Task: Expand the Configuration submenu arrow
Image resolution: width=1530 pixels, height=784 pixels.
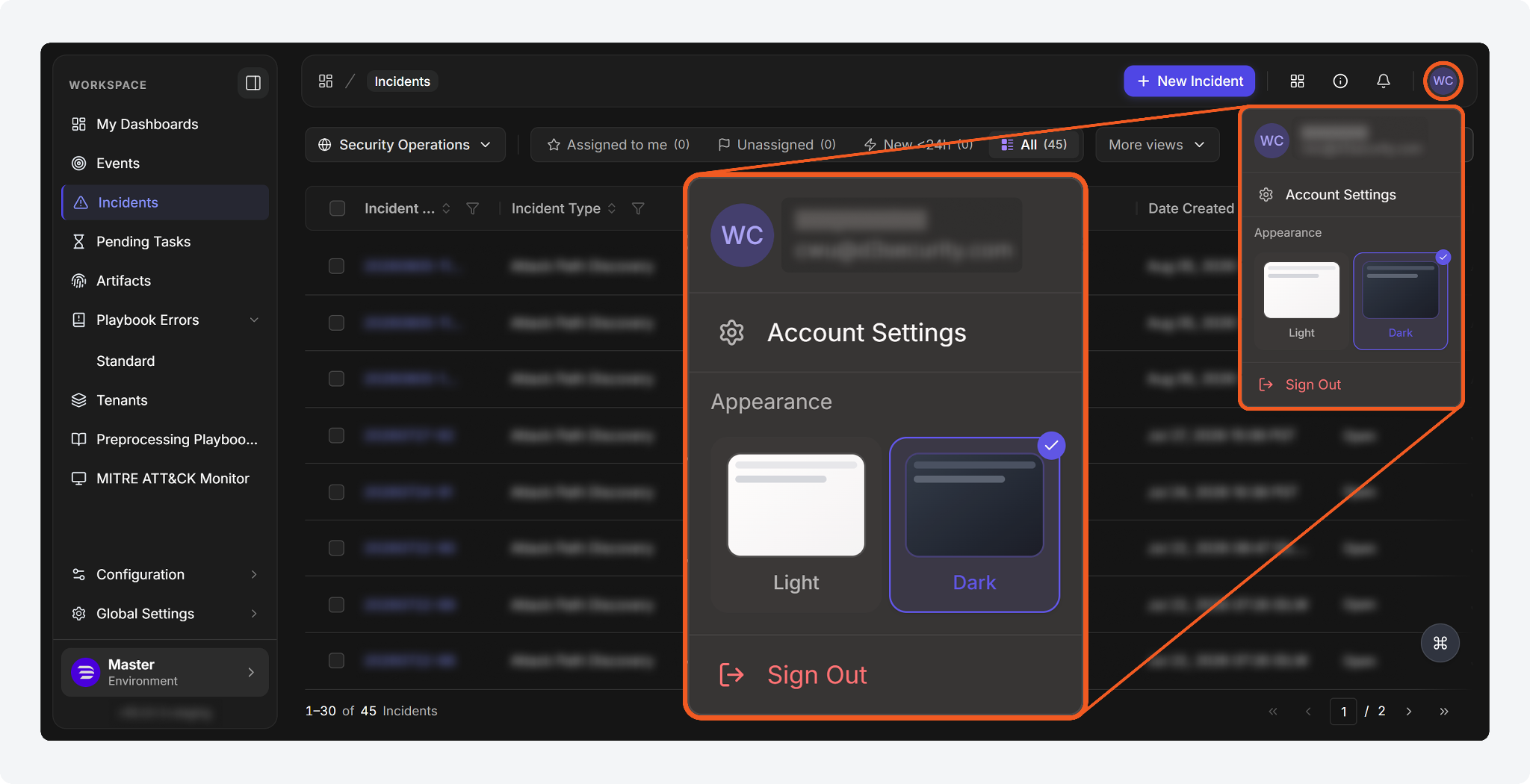Action: (x=254, y=574)
